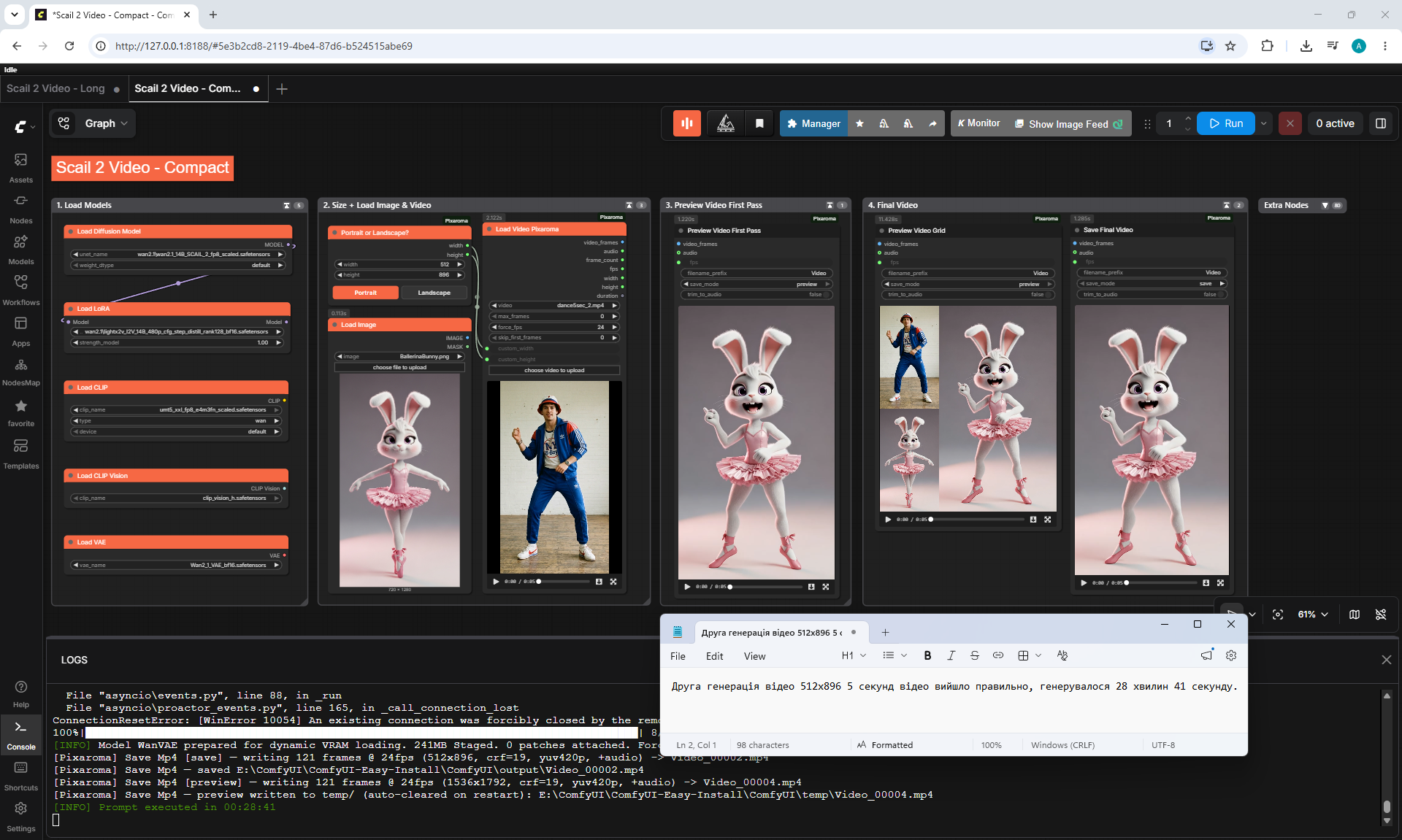Click the Run button

point(1226,123)
